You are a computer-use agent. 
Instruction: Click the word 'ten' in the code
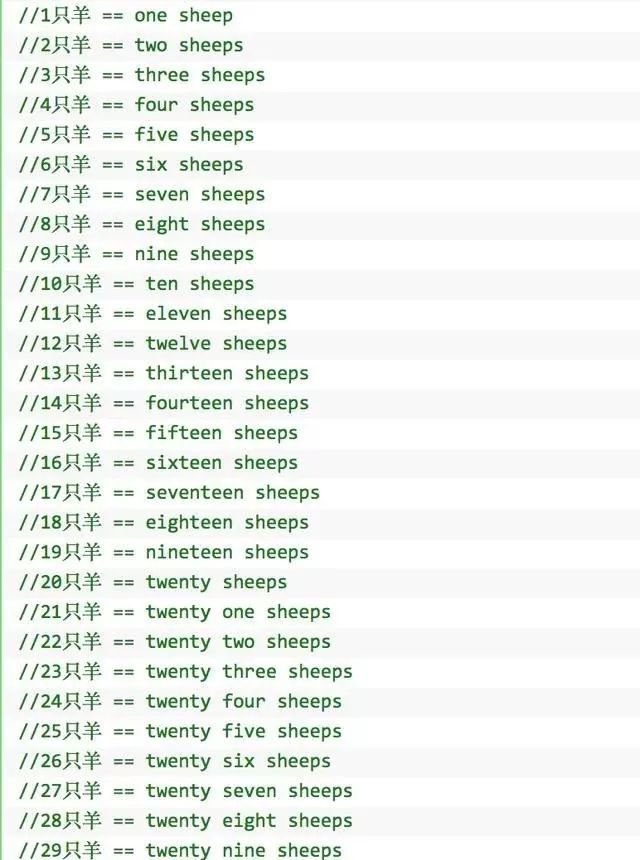(x=162, y=284)
